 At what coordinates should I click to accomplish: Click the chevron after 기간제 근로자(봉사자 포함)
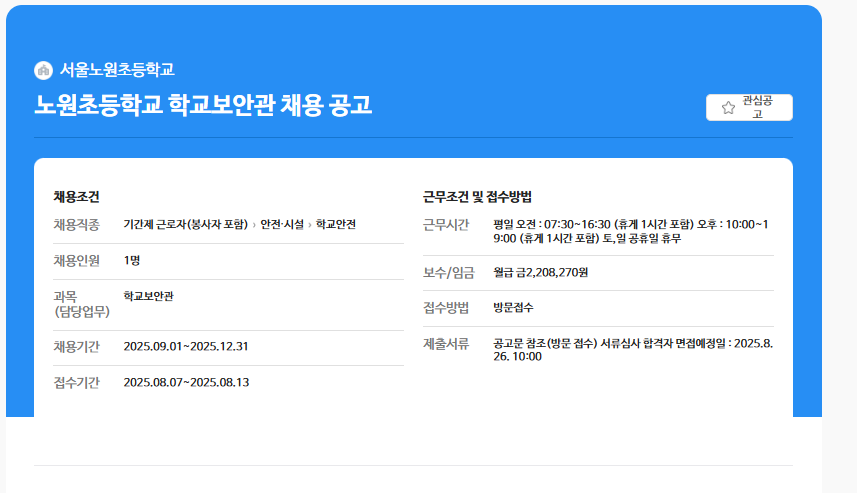point(254,225)
